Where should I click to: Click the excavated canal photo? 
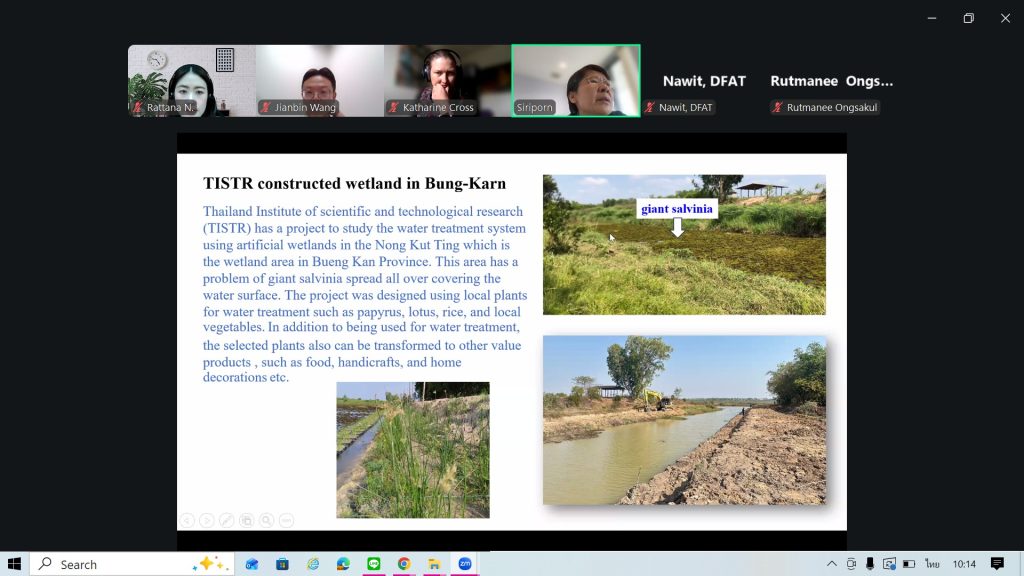(x=684, y=420)
